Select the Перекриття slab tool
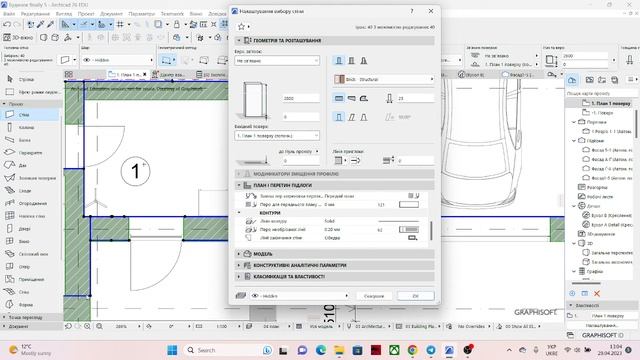The image size is (640, 360). pos(30,153)
